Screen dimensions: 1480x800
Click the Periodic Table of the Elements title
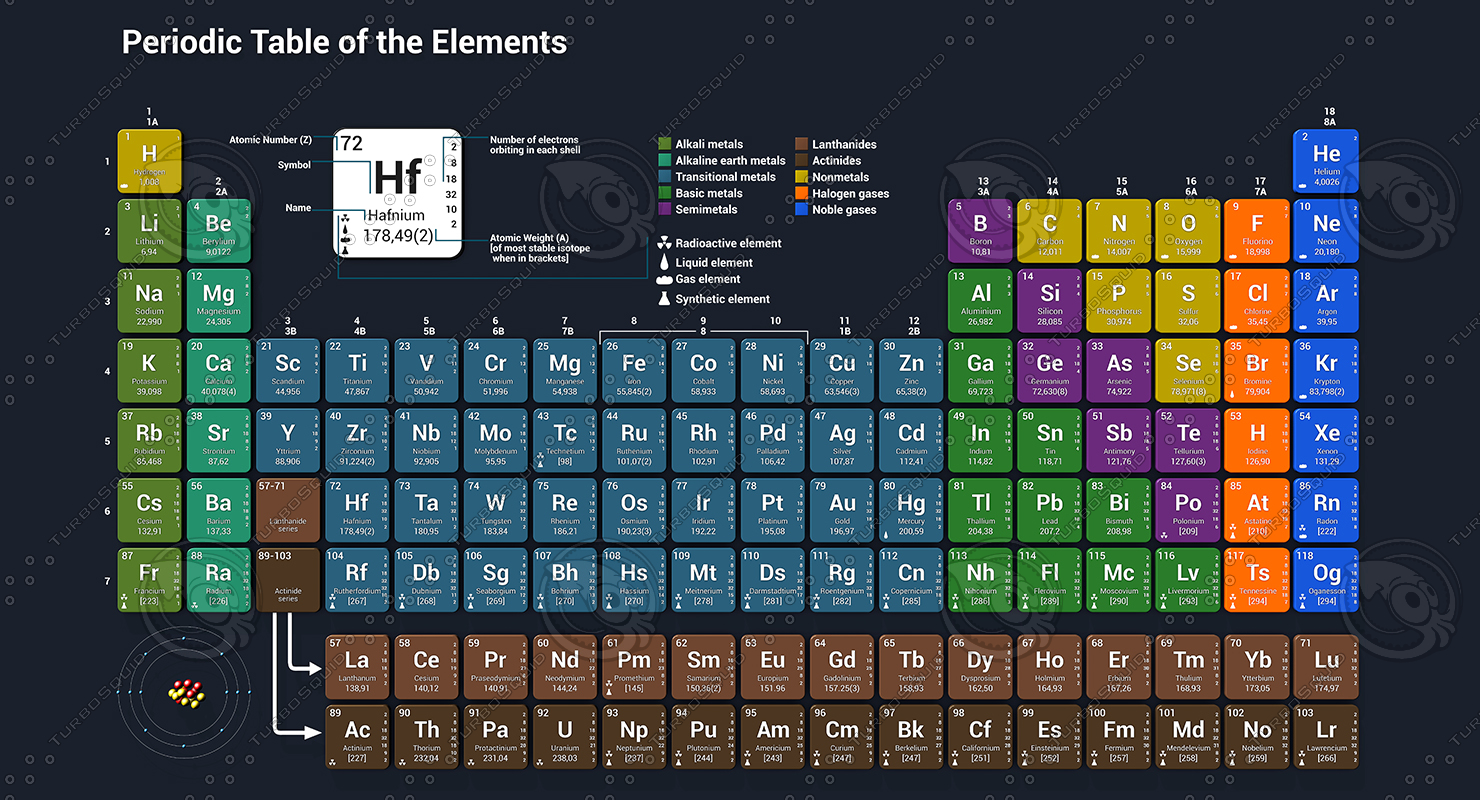(344, 42)
